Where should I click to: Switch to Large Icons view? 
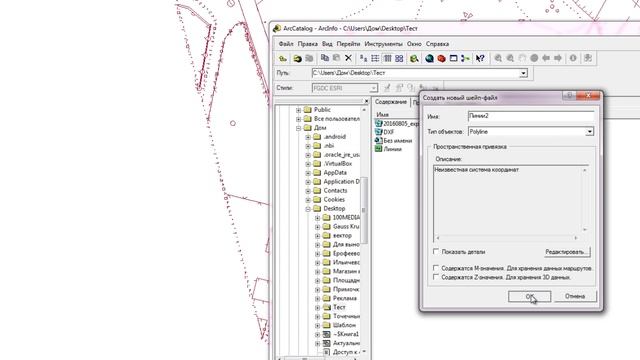click(x=363, y=58)
